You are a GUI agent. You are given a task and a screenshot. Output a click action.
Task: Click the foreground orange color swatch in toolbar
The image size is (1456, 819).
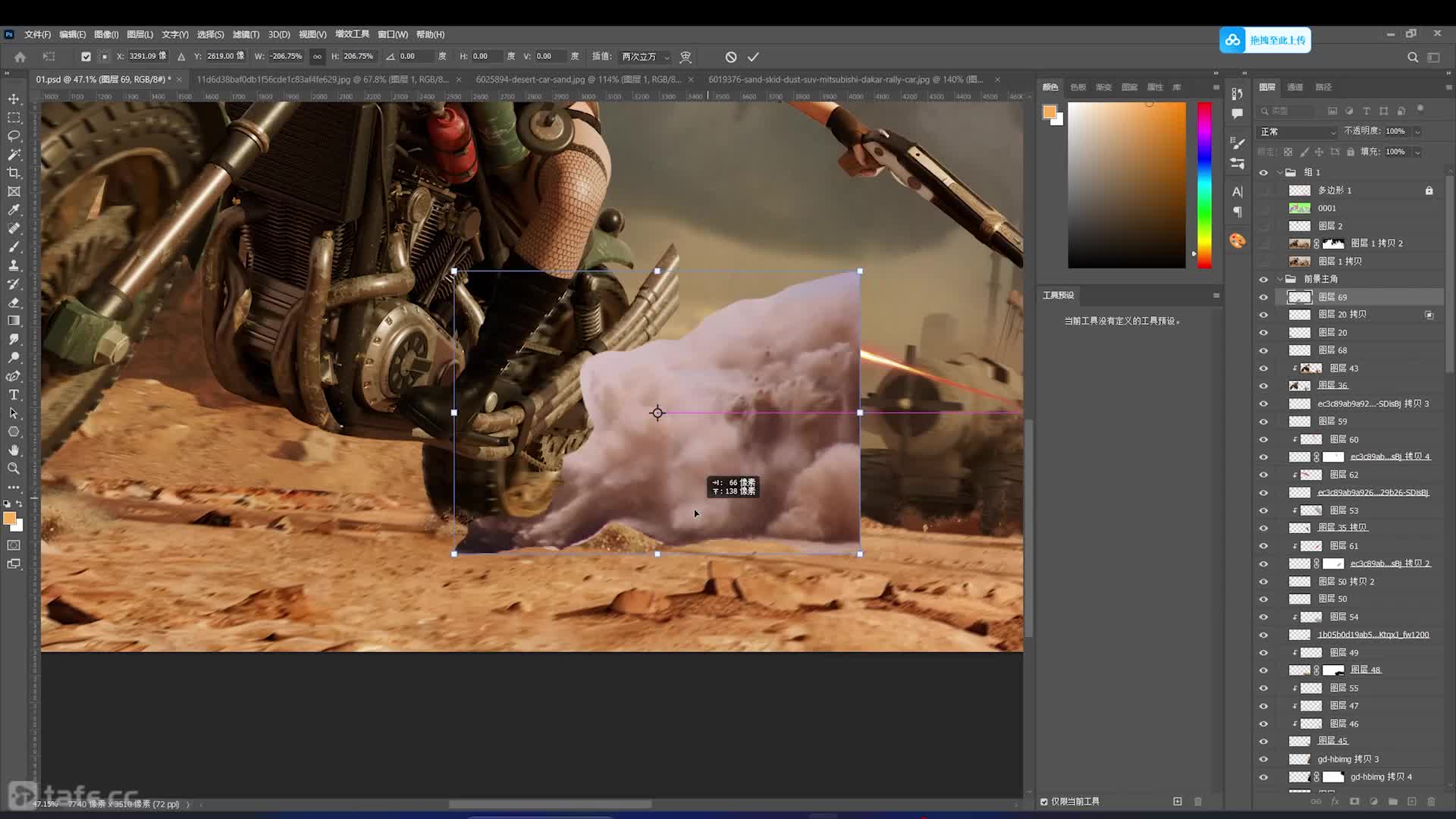click(x=9, y=519)
